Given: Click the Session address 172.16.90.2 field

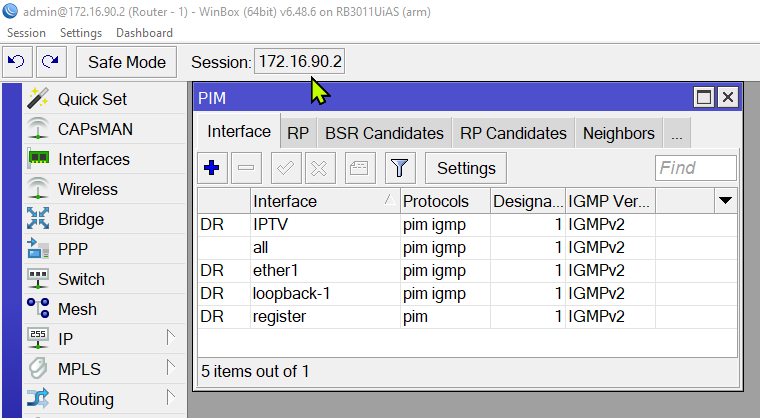Looking at the screenshot, I should point(300,61).
